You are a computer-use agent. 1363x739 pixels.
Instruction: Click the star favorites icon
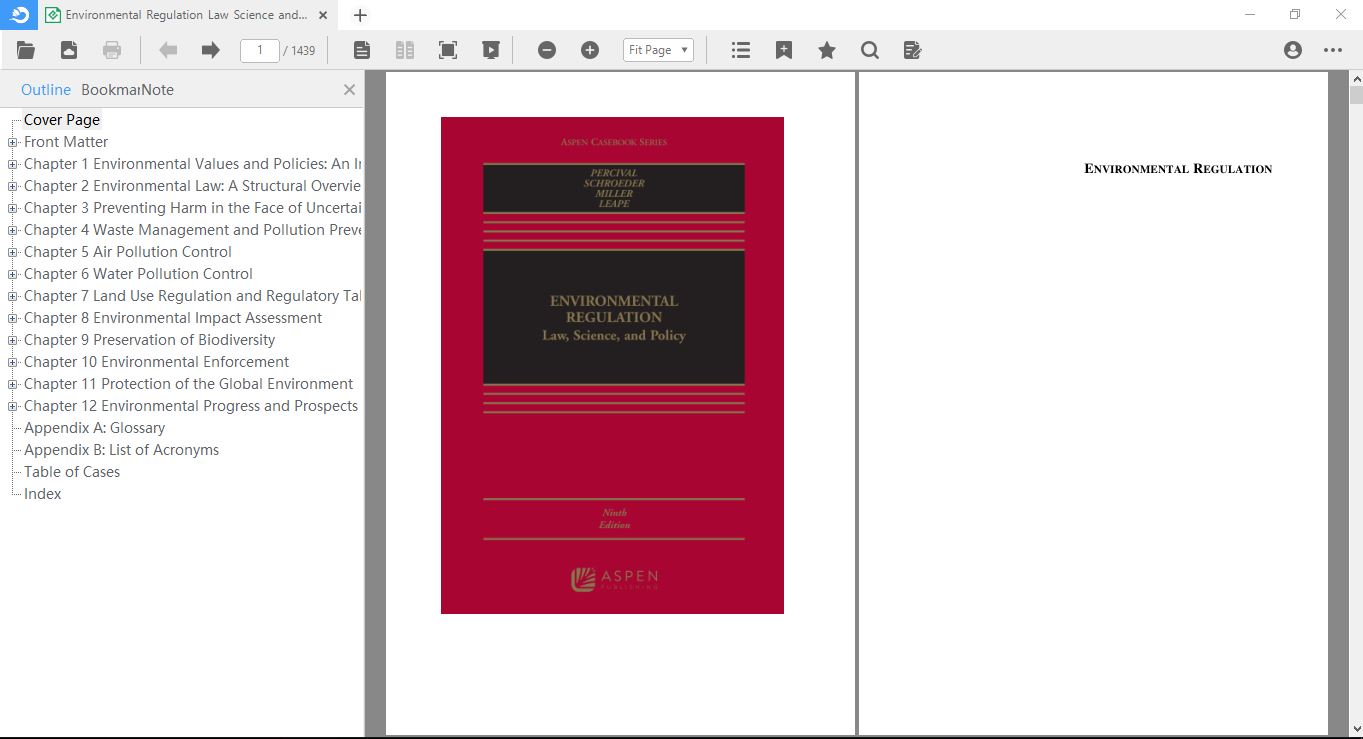(827, 50)
